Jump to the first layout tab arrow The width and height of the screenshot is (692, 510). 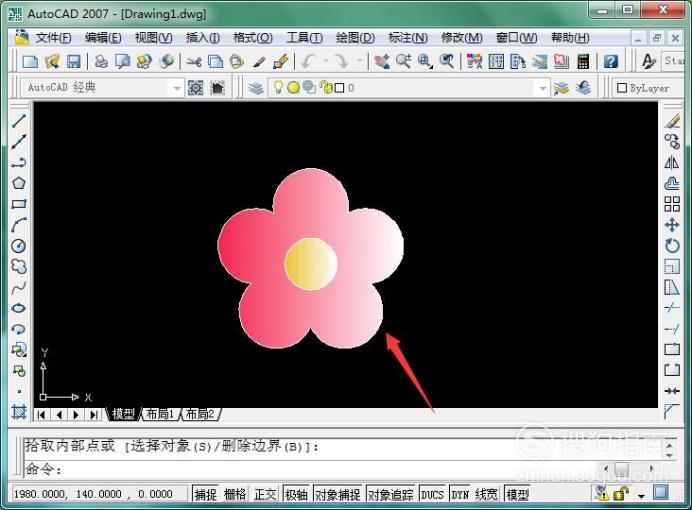(x=41, y=415)
